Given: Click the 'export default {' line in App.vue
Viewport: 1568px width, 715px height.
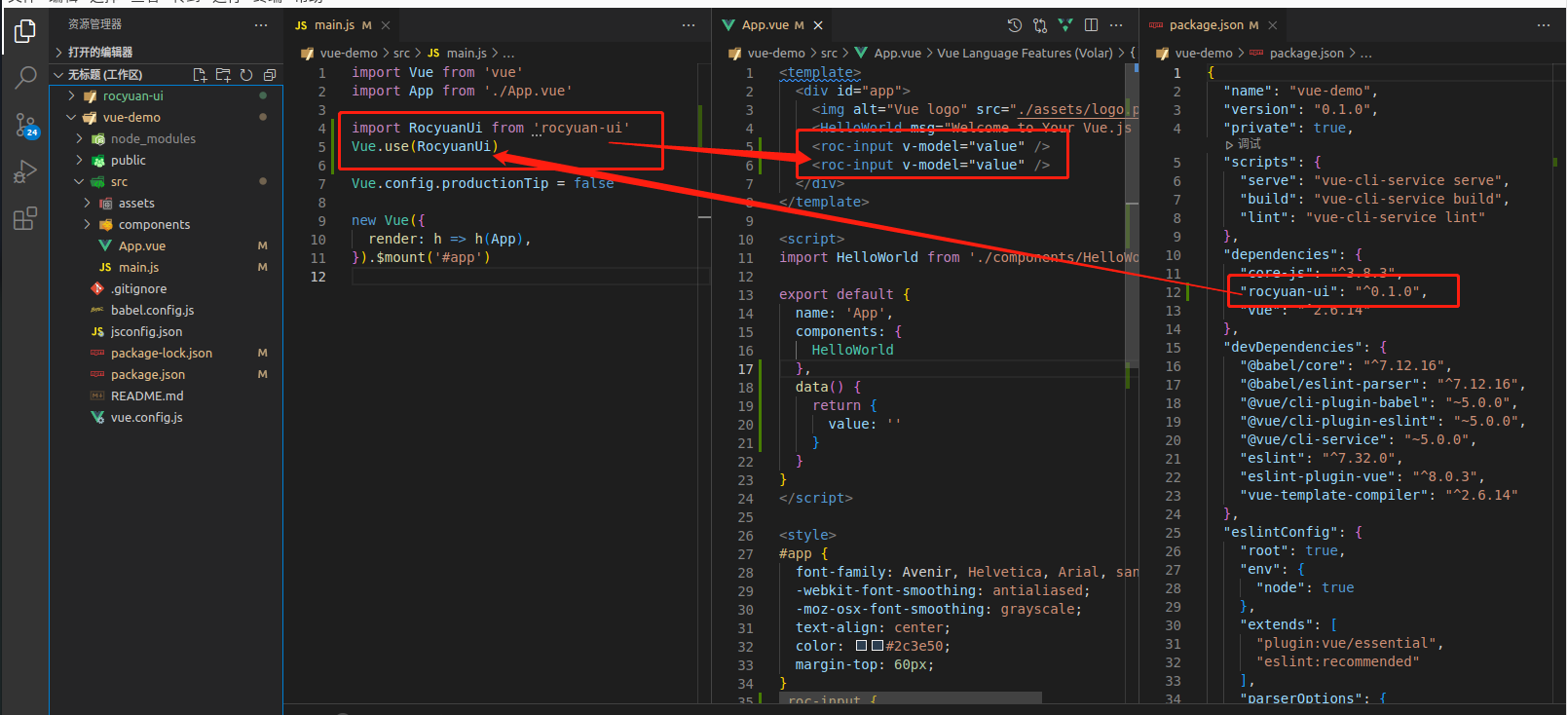Looking at the screenshot, I should pyautogui.click(x=844, y=294).
